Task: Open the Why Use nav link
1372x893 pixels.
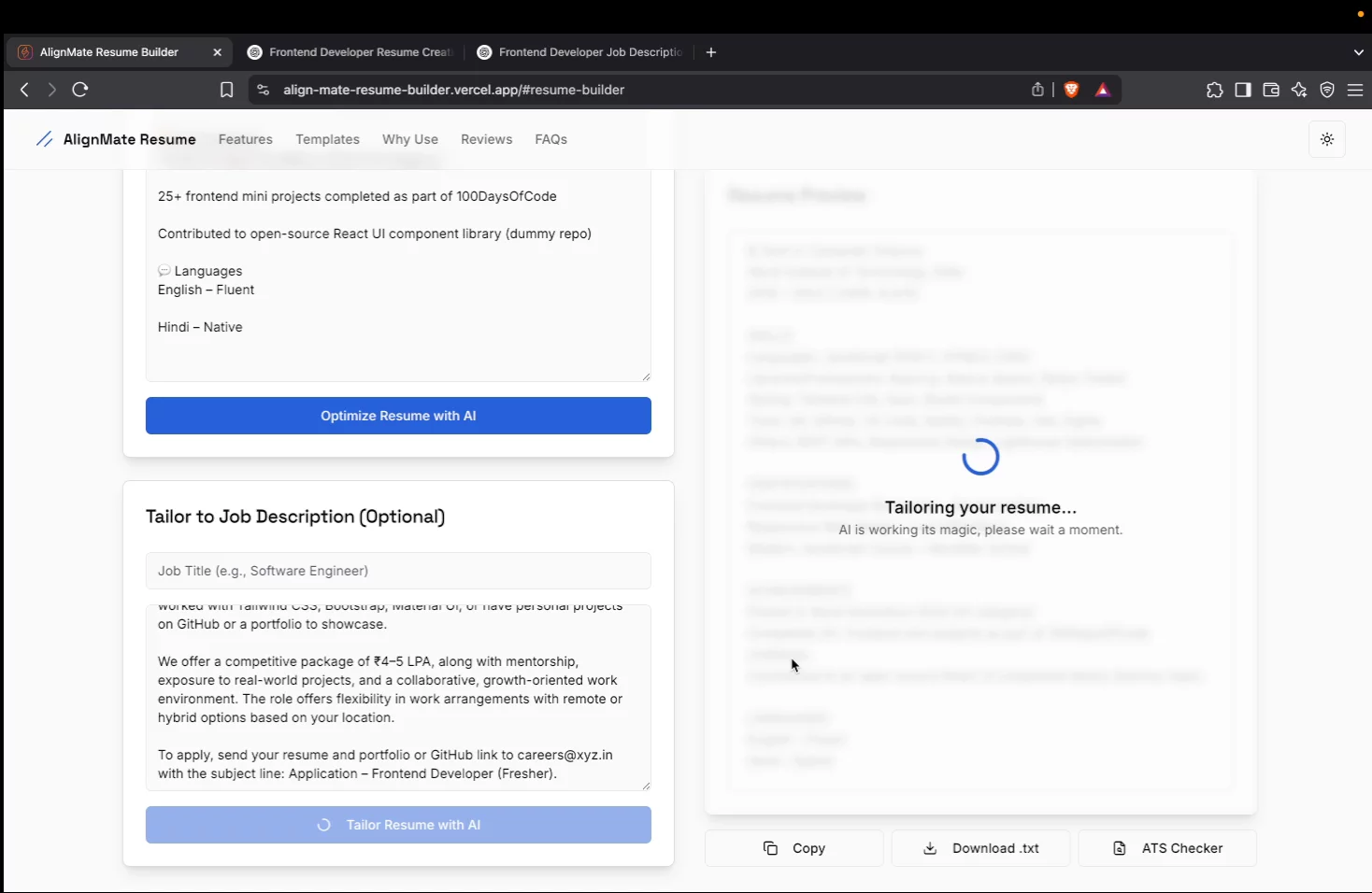Action: click(x=410, y=139)
